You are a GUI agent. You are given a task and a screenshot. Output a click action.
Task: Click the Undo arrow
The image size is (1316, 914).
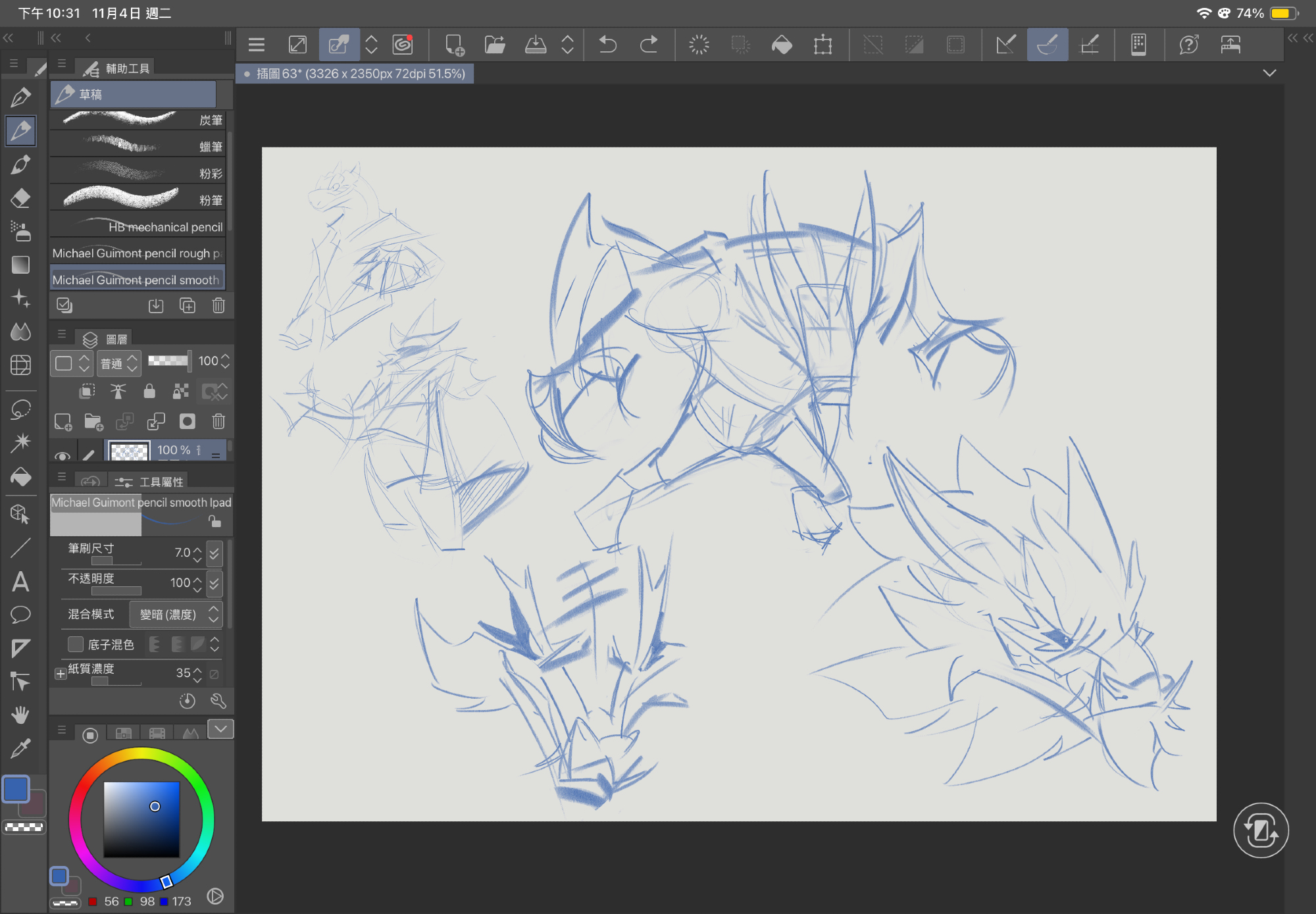point(607,45)
